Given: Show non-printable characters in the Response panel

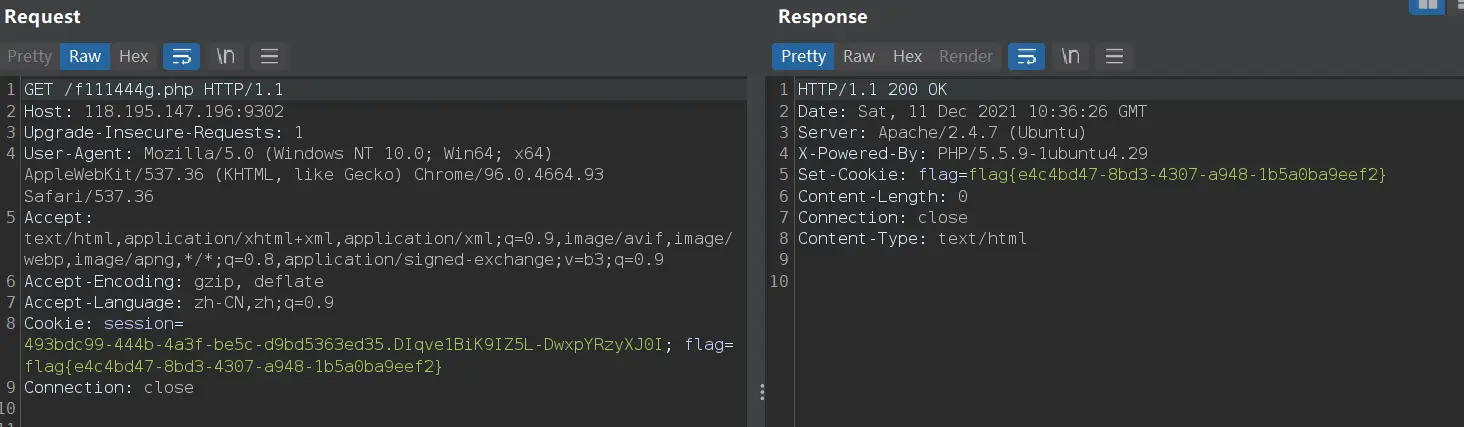Looking at the screenshot, I should (1070, 56).
